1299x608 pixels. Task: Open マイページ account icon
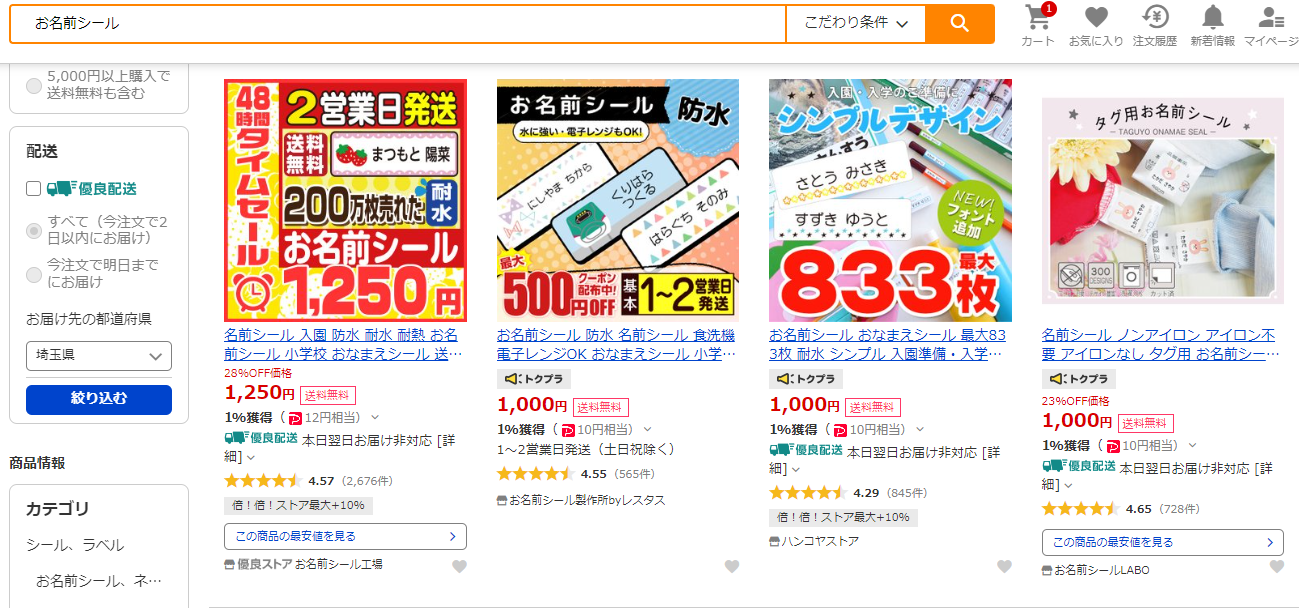pos(1271,25)
